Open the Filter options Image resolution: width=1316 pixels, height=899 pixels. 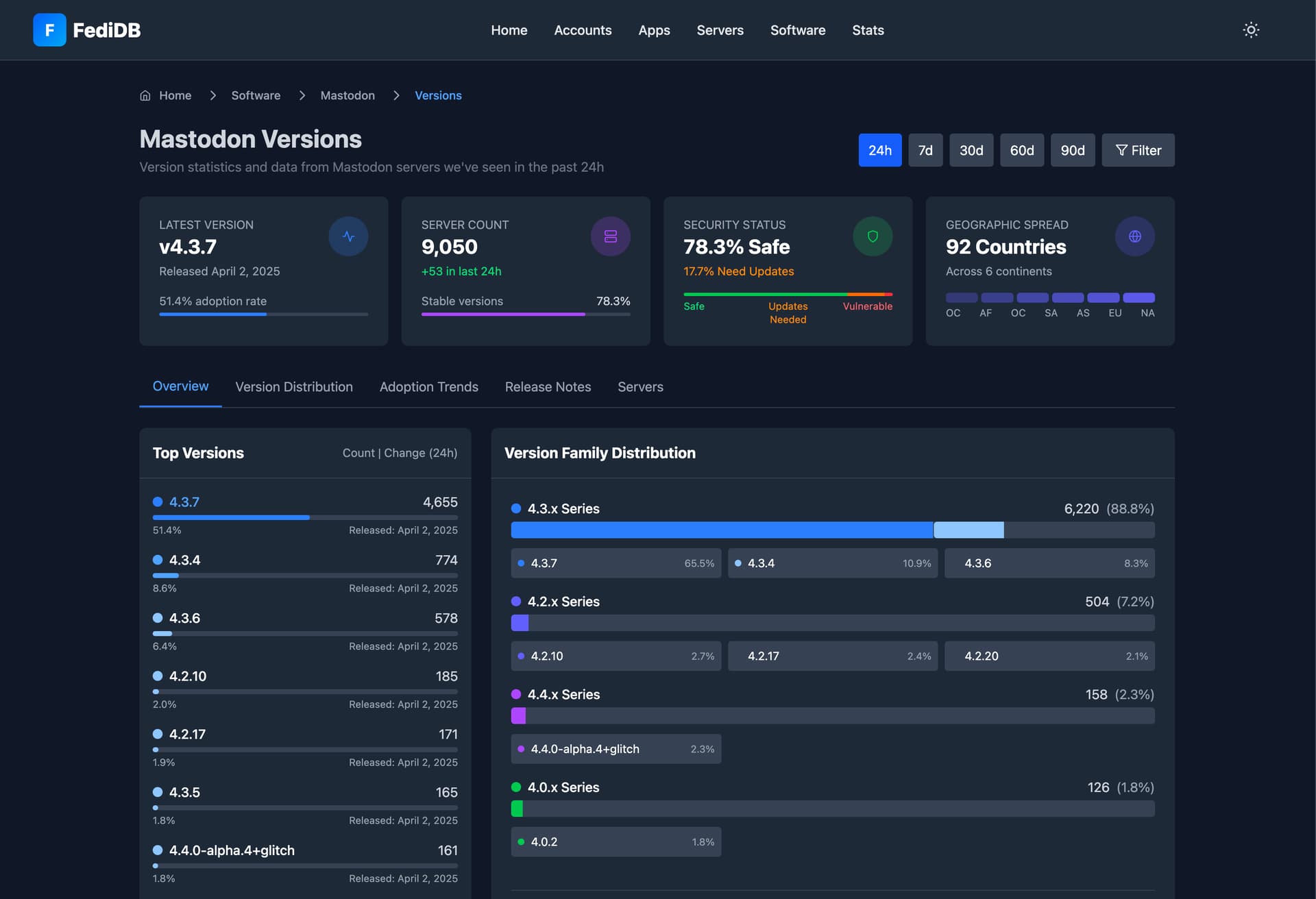(1138, 150)
